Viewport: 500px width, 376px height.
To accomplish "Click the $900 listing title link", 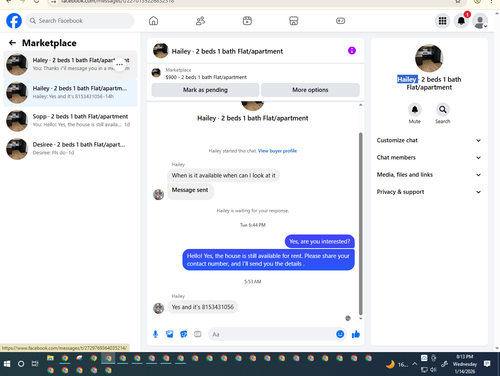I will point(206,77).
